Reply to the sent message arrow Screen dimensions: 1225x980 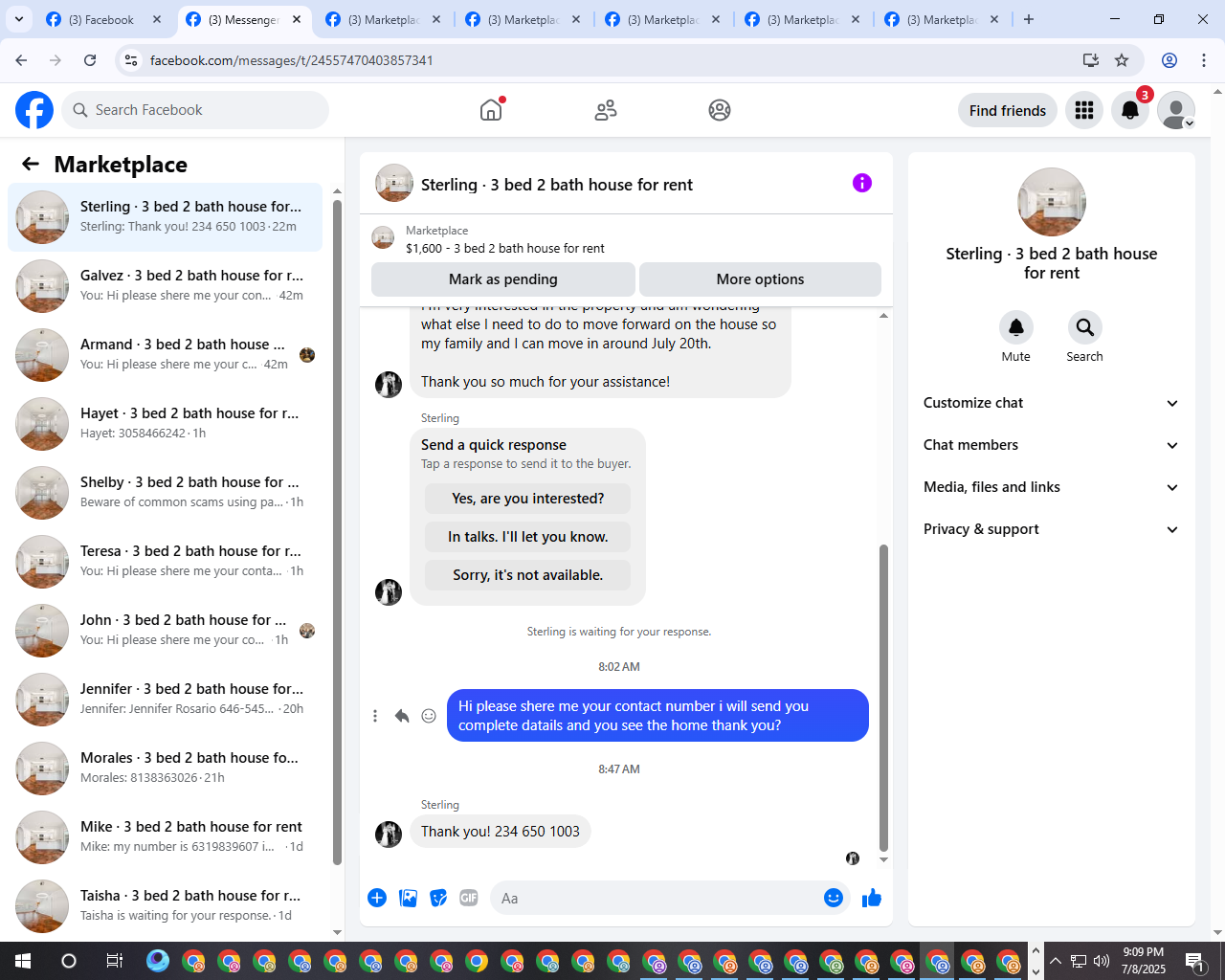pos(402,716)
